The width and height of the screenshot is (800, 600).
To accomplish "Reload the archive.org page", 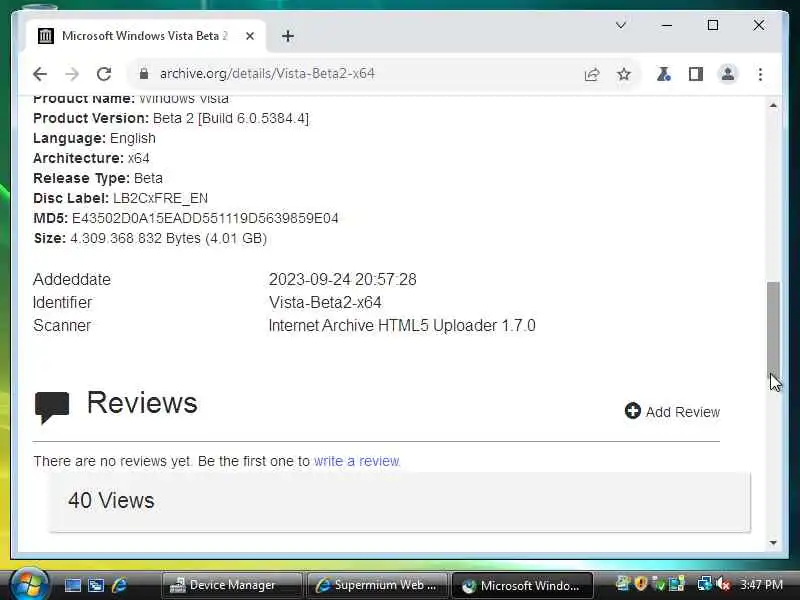I will click(x=104, y=74).
